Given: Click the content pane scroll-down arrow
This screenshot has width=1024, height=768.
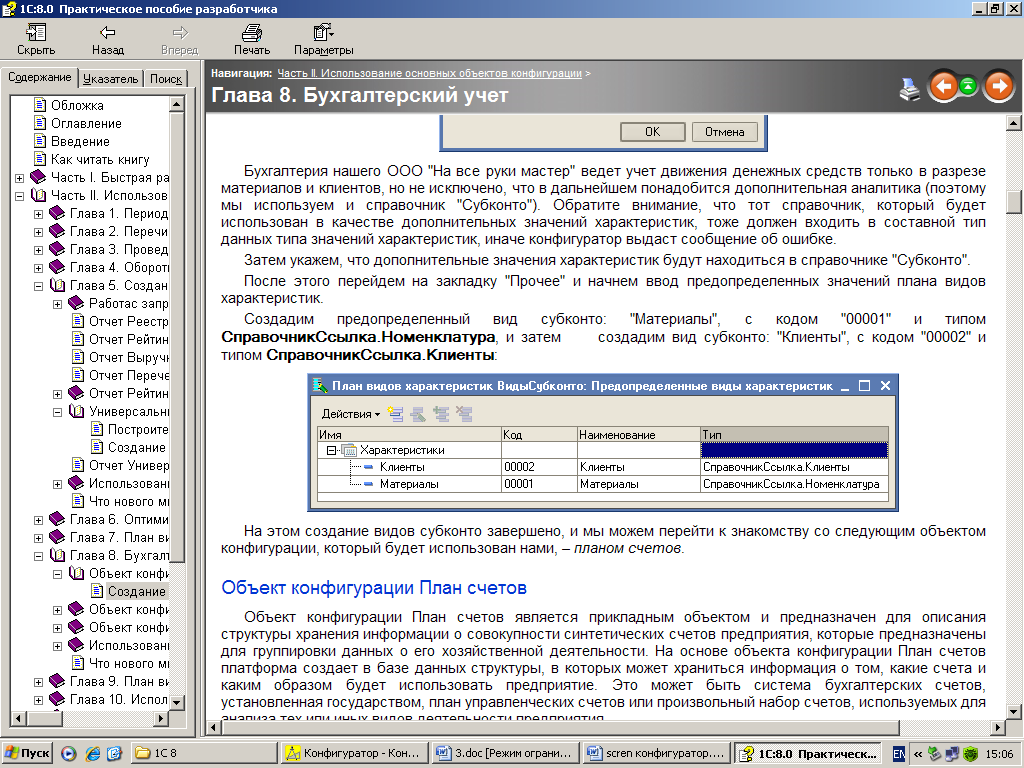Looking at the screenshot, I should pos(1014,712).
